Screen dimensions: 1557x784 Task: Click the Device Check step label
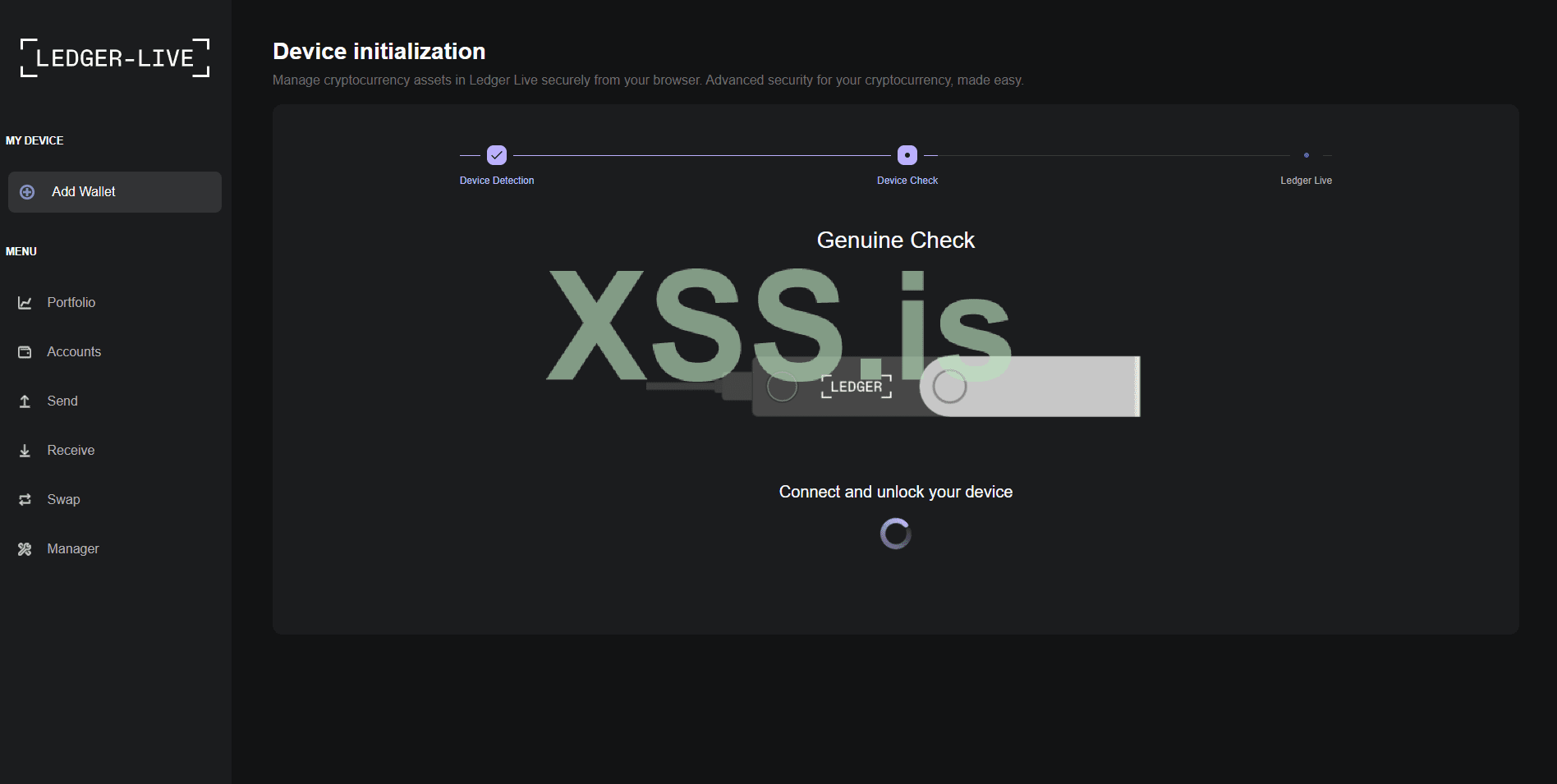coord(907,181)
